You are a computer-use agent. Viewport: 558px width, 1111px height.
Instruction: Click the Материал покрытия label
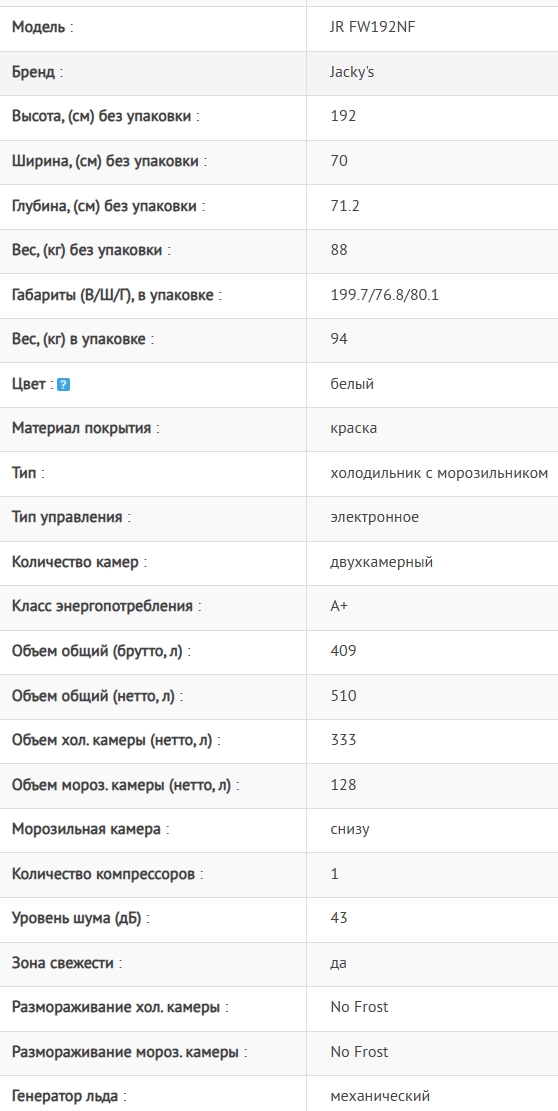click(86, 428)
